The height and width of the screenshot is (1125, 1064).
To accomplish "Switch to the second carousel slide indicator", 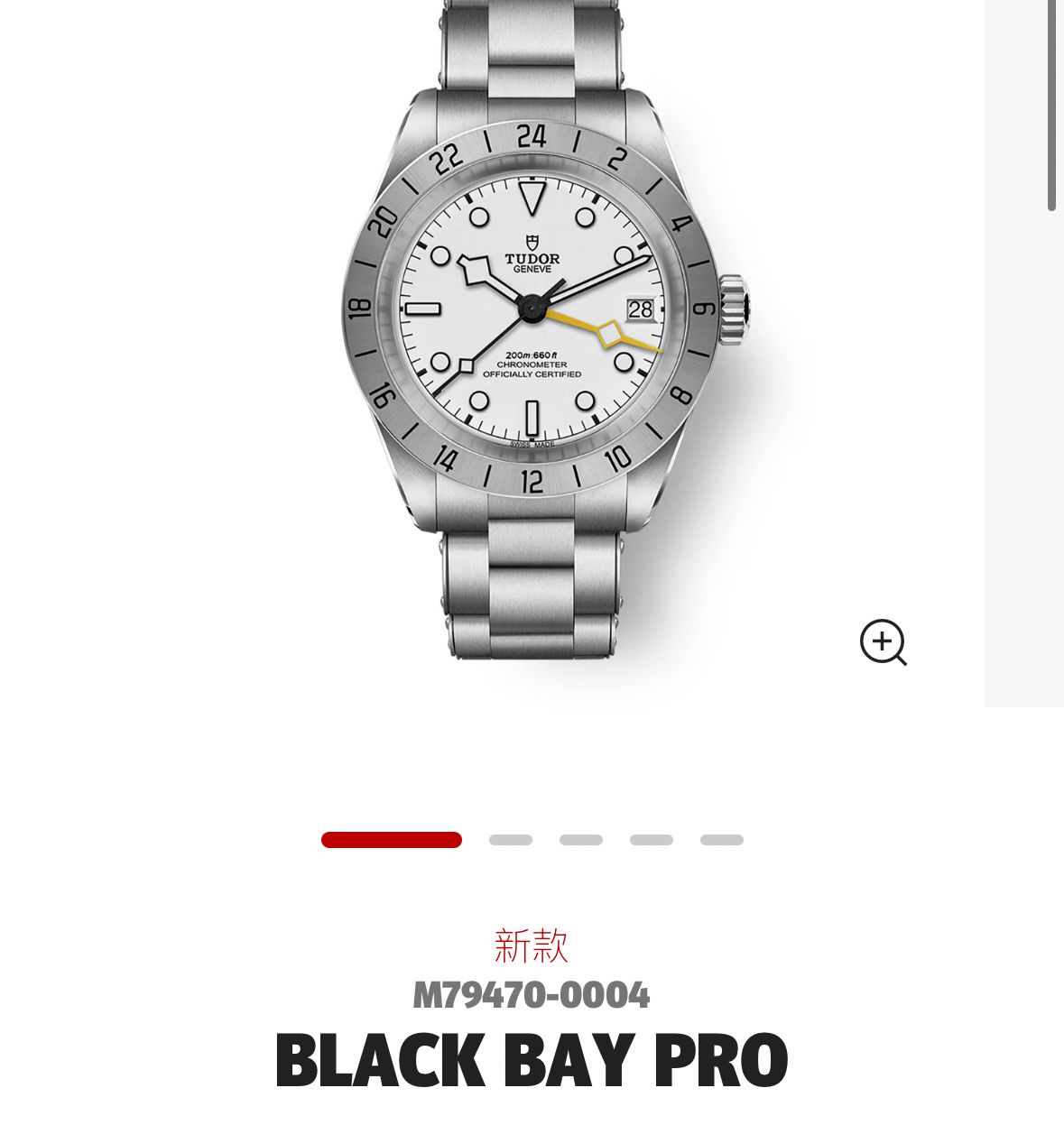I will 511,840.
